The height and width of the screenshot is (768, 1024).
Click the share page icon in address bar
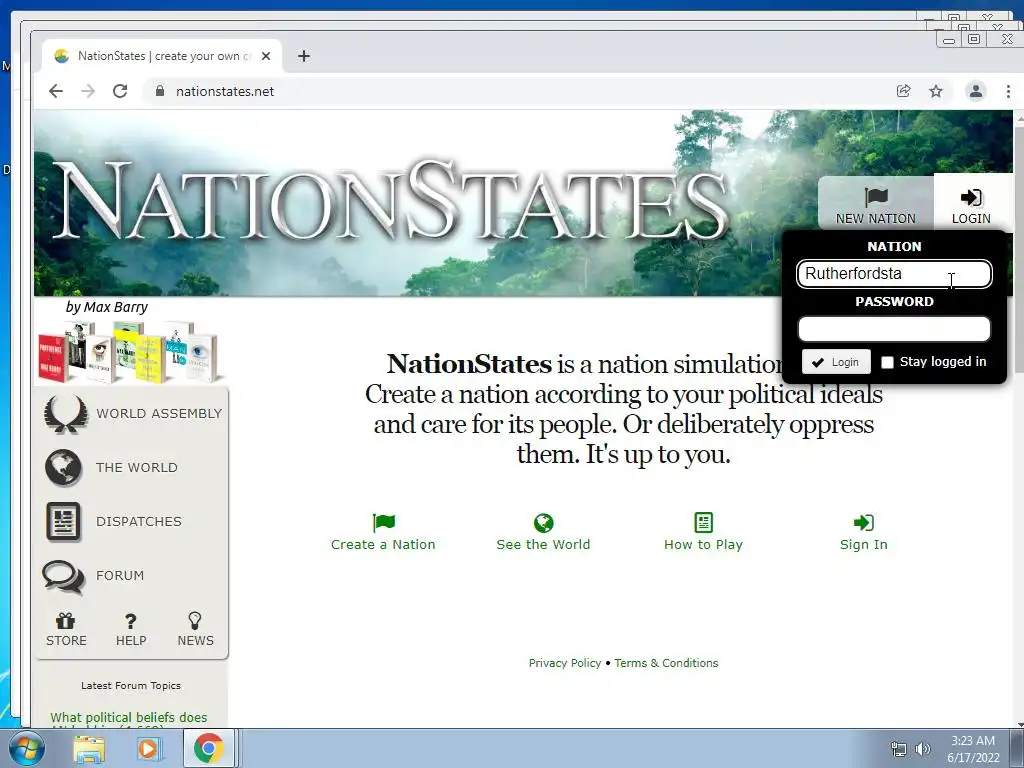pyautogui.click(x=904, y=91)
